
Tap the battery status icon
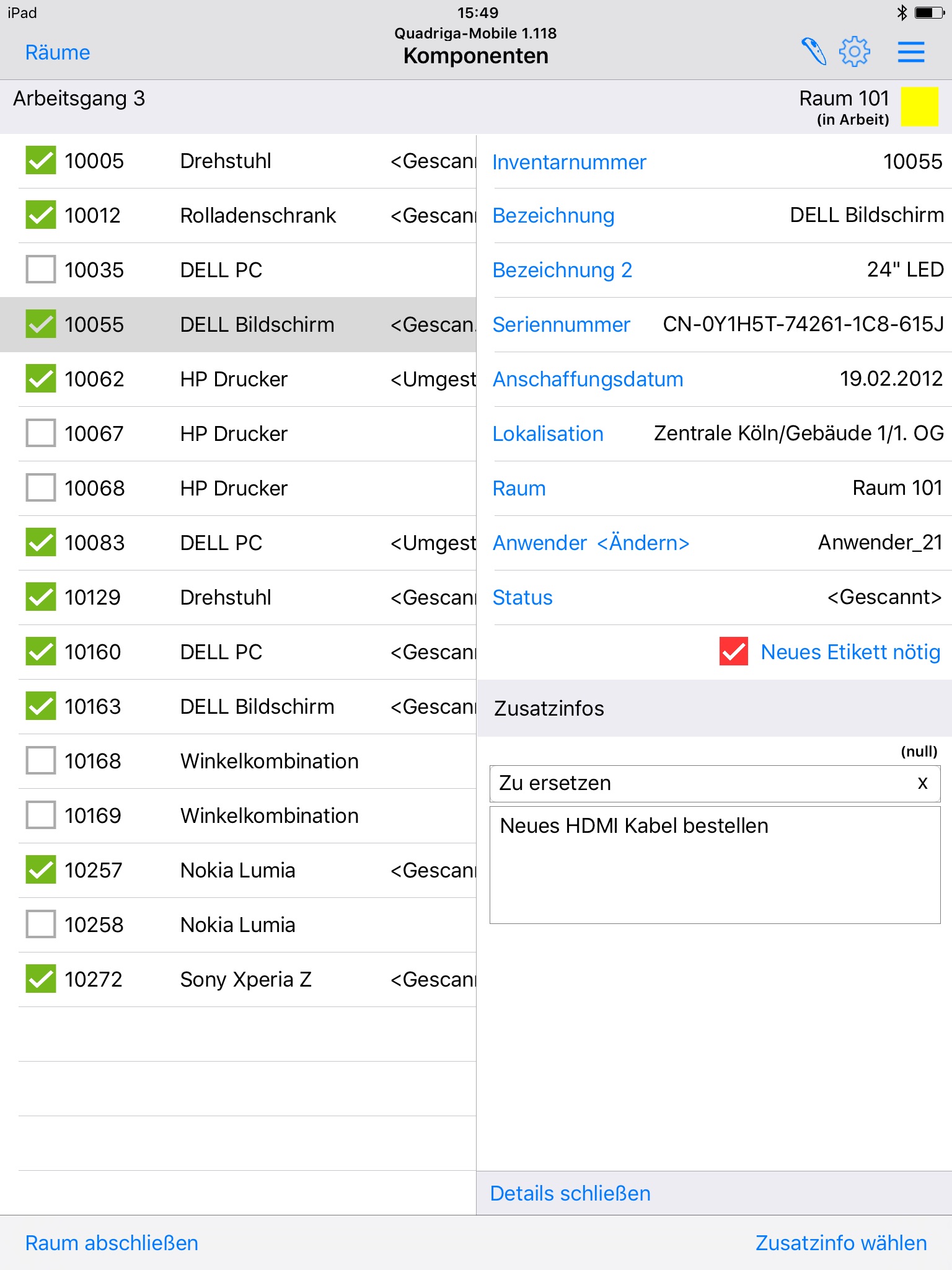(930, 12)
